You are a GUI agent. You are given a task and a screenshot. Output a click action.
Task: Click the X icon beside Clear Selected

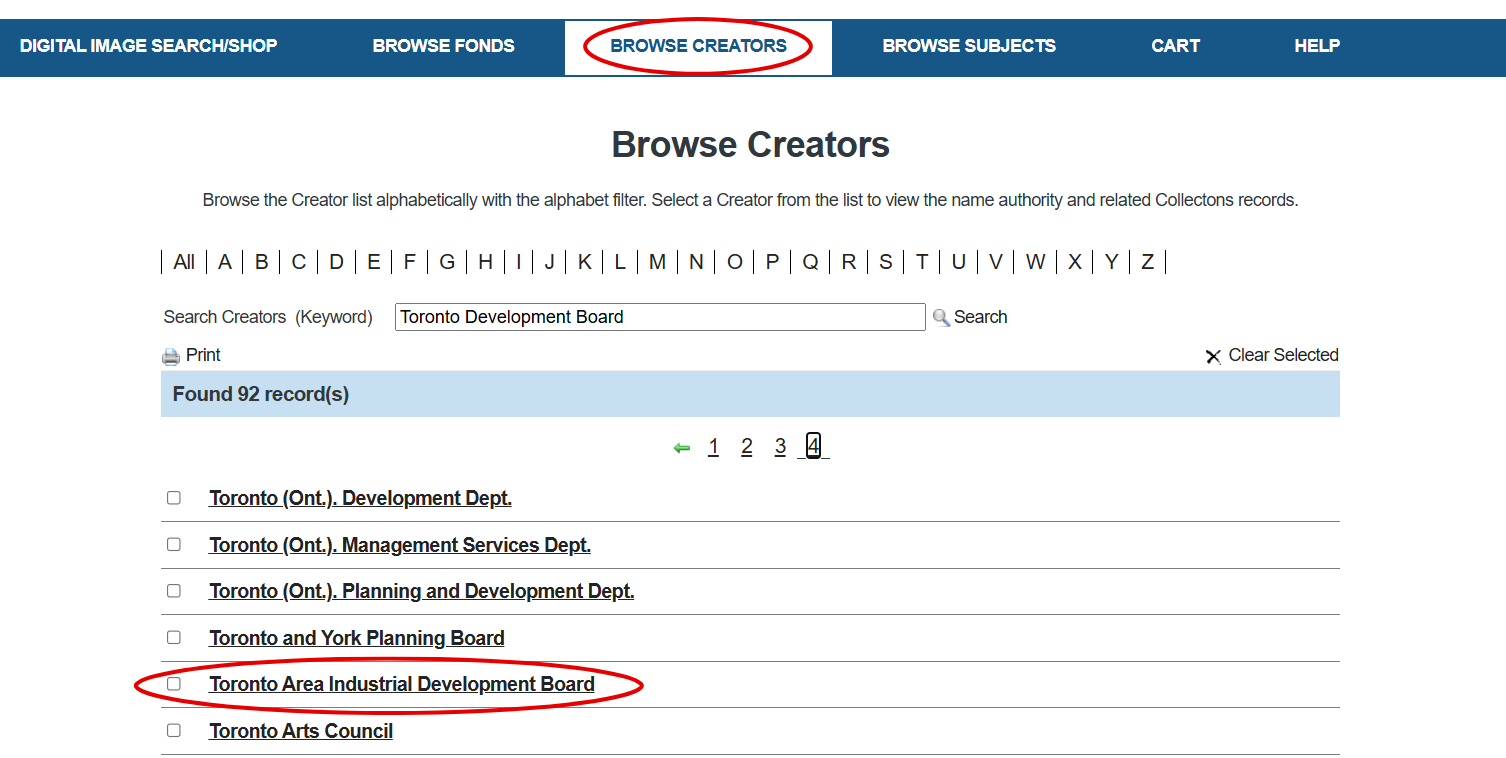coord(1213,356)
